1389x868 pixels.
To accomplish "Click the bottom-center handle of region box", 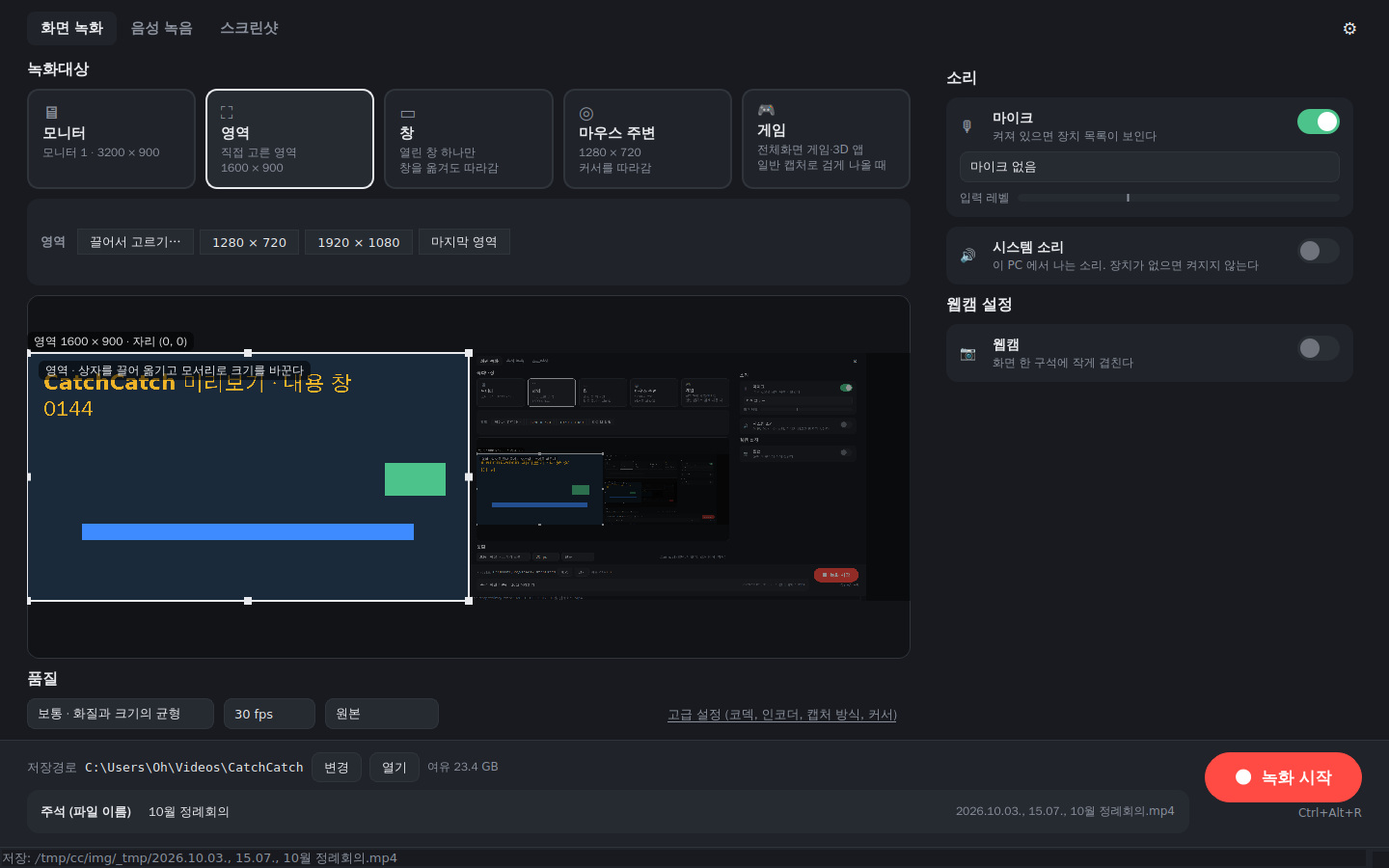I will 248,601.
